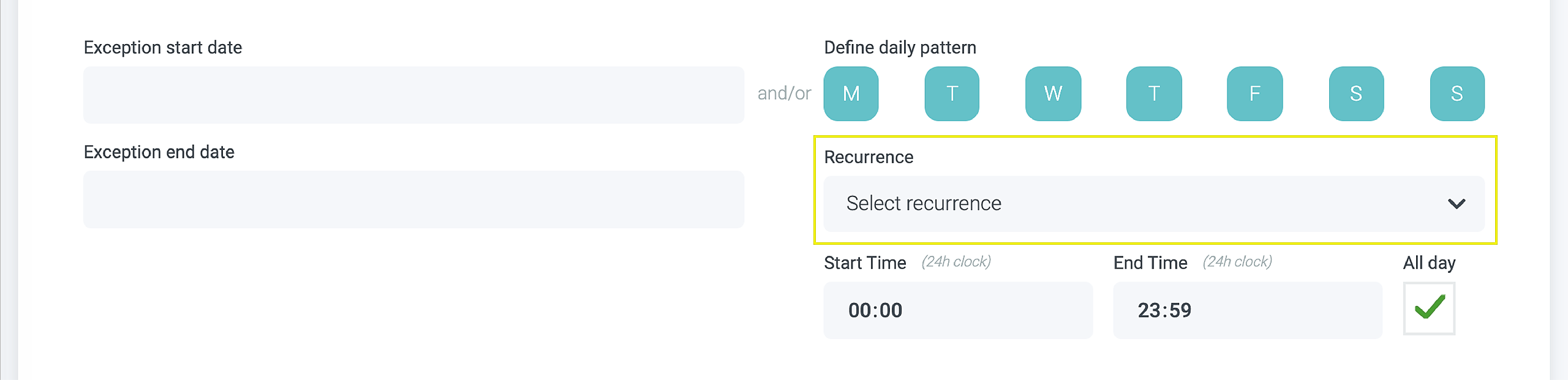Click the "Exception end date" label
This screenshot has width=1568, height=380.
[159, 152]
